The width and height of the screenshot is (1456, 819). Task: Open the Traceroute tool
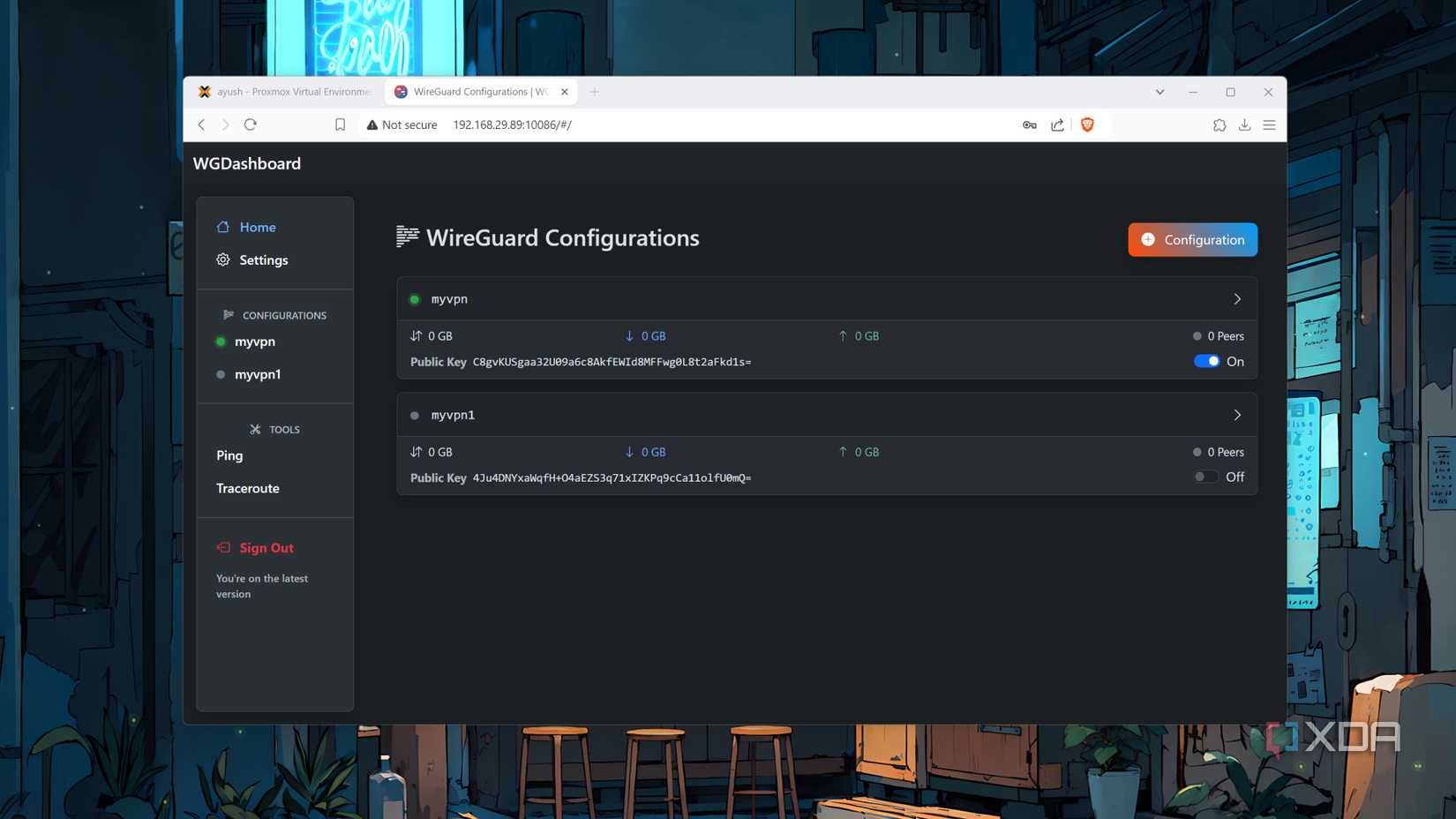click(248, 488)
